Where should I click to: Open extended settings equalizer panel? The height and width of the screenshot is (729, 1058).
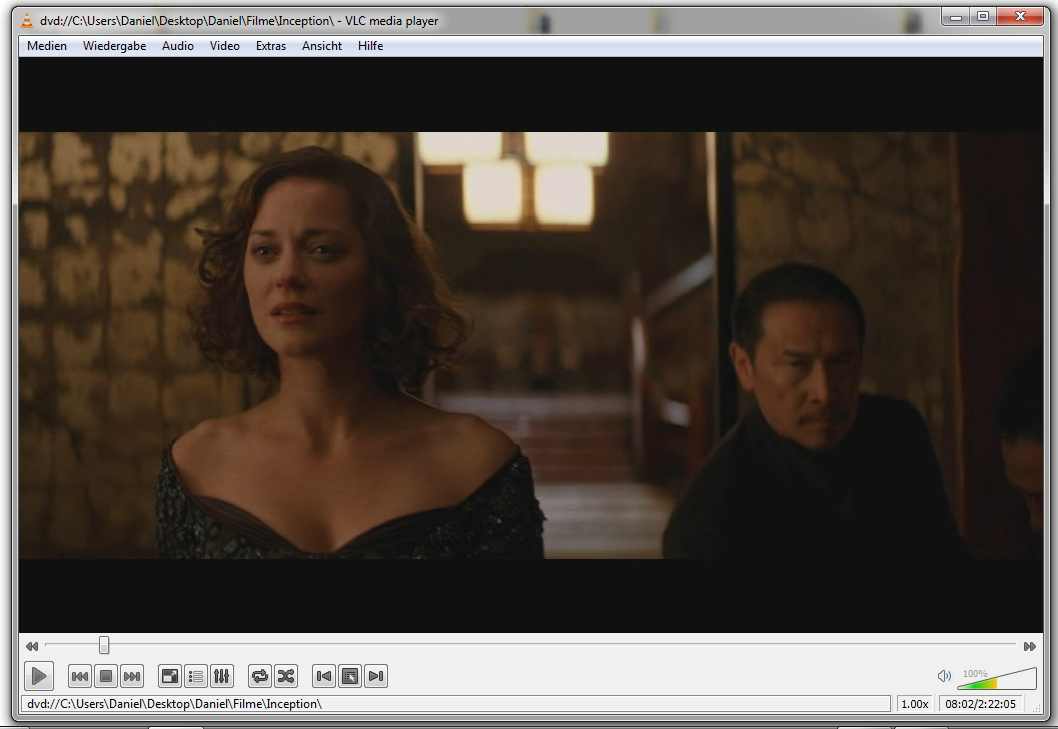pos(222,676)
